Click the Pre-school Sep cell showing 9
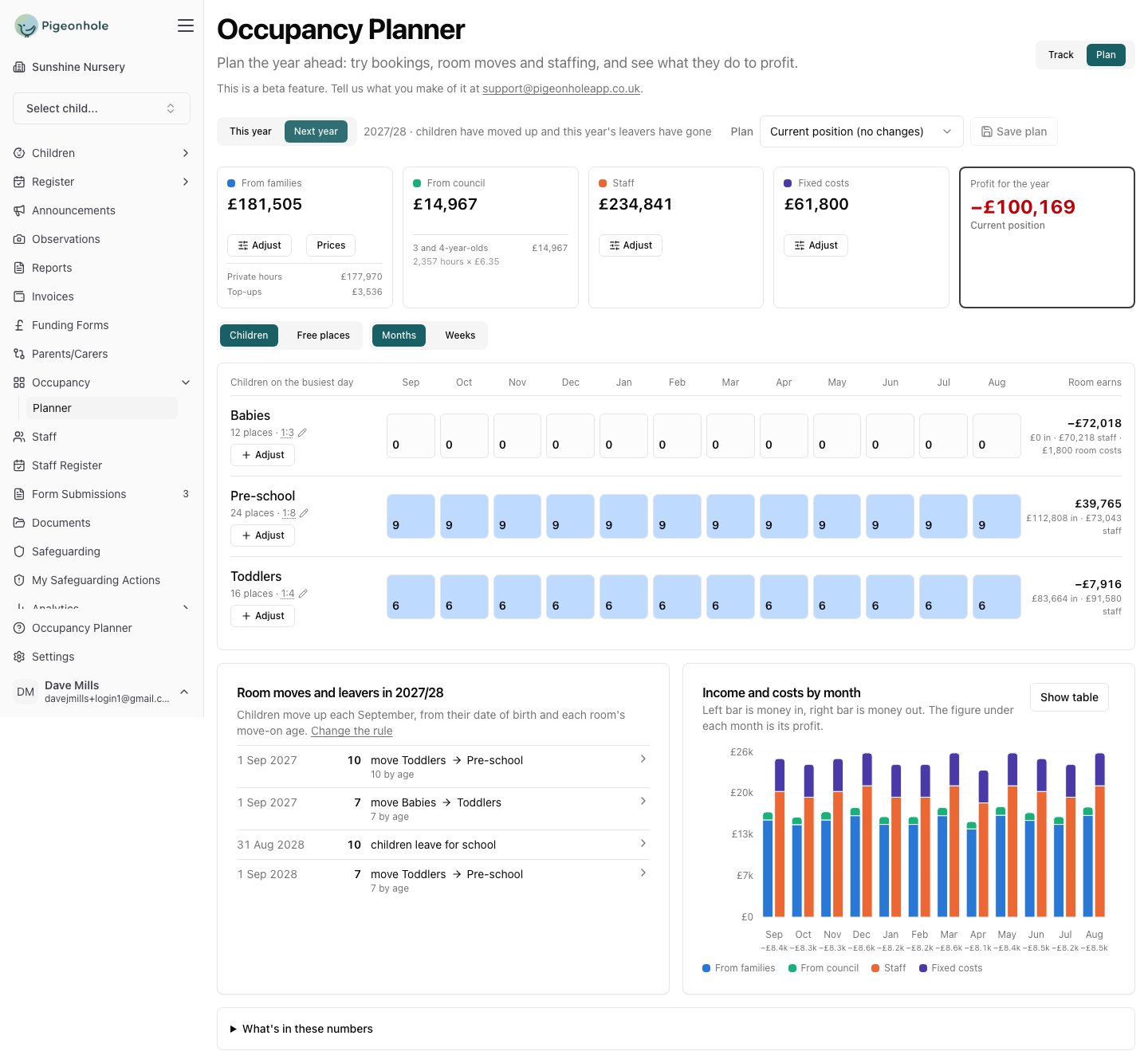This screenshot has height=1063, width=1148. (x=411, y=516)
